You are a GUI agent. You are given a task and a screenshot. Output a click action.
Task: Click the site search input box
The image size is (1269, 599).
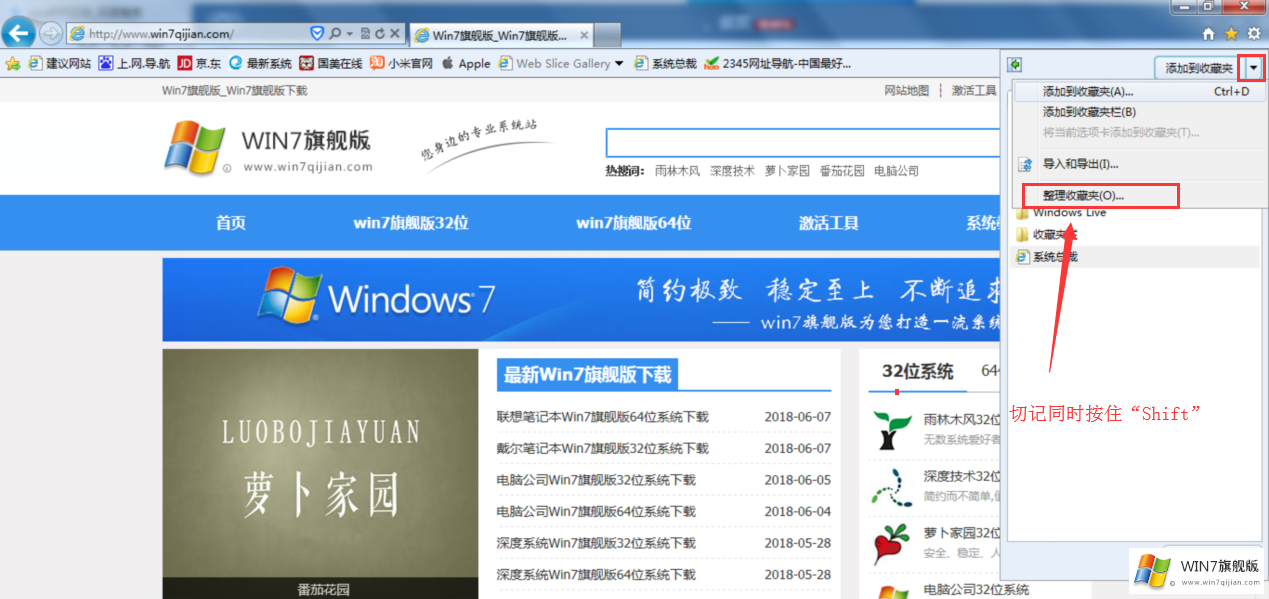[803, 142]
